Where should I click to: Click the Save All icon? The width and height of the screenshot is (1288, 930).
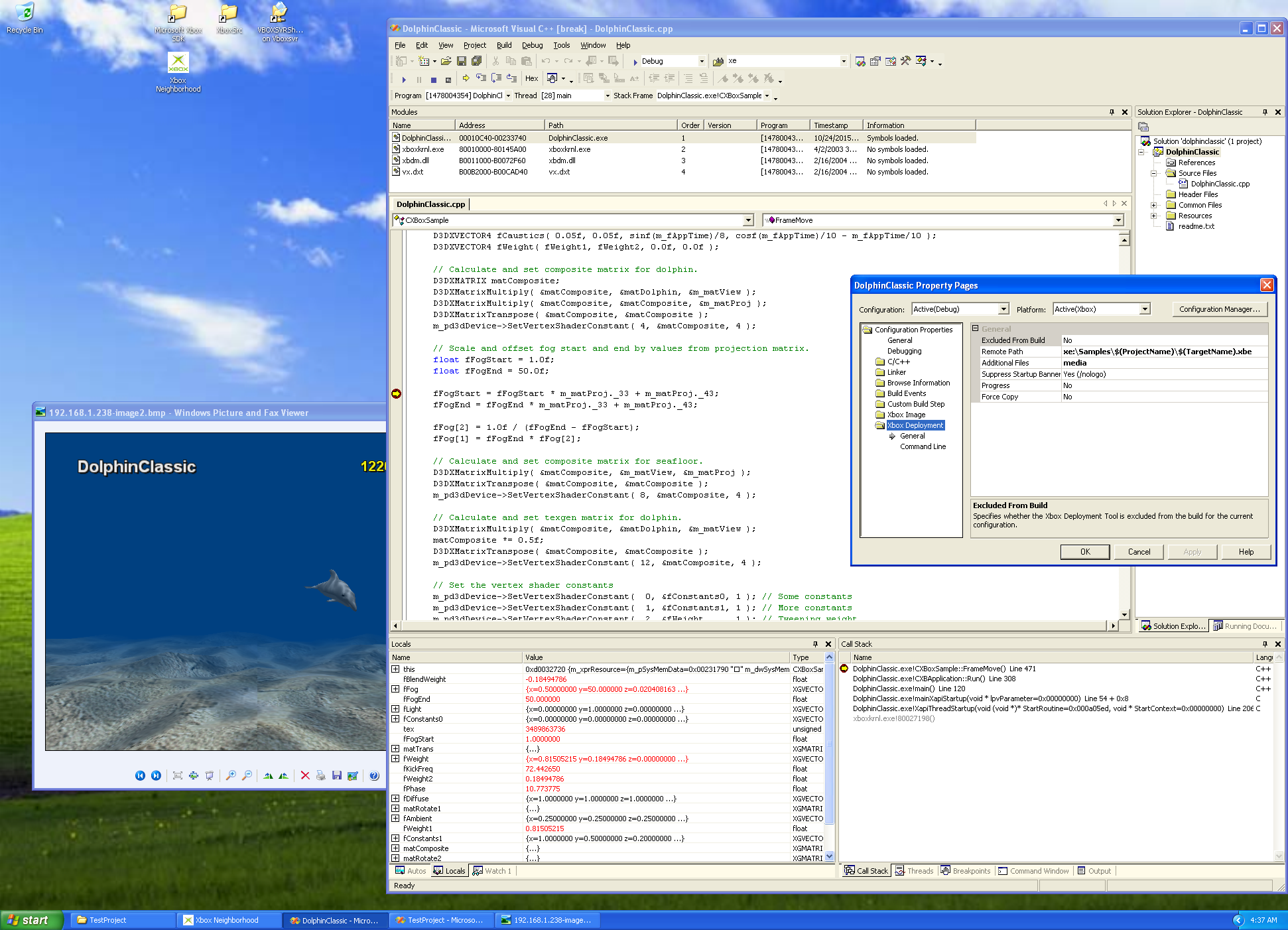[476, 61]
